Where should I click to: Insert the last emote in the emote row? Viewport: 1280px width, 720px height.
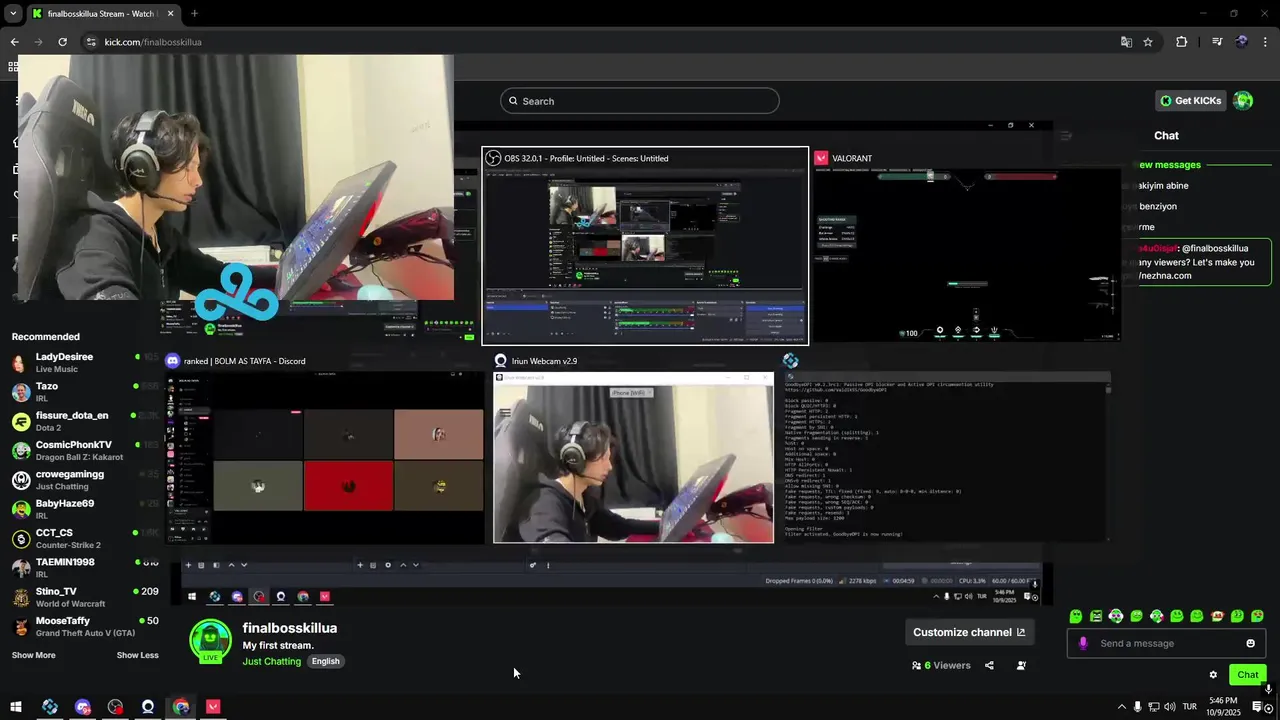[1257, 616]
